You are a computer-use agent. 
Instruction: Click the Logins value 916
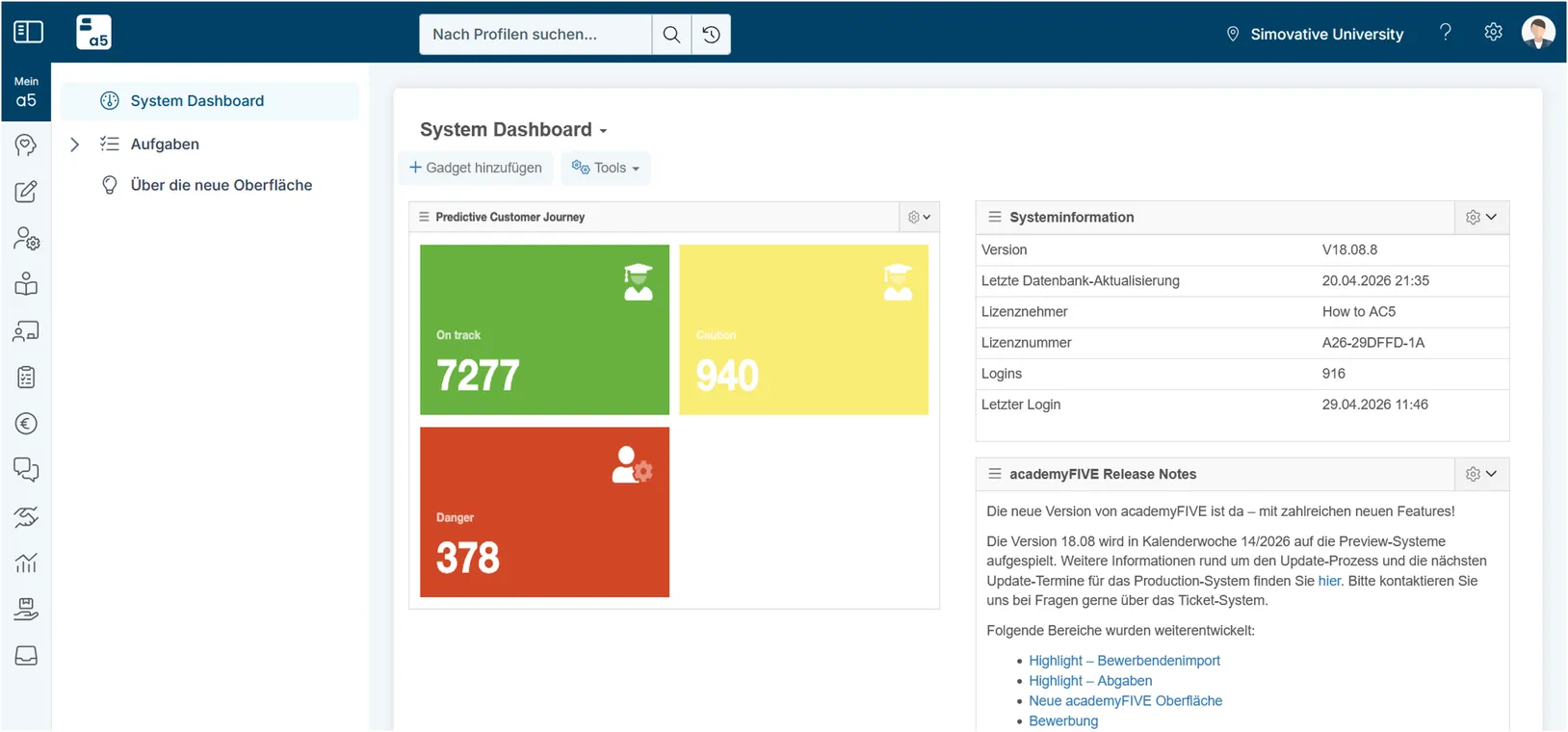point(1333,374)
